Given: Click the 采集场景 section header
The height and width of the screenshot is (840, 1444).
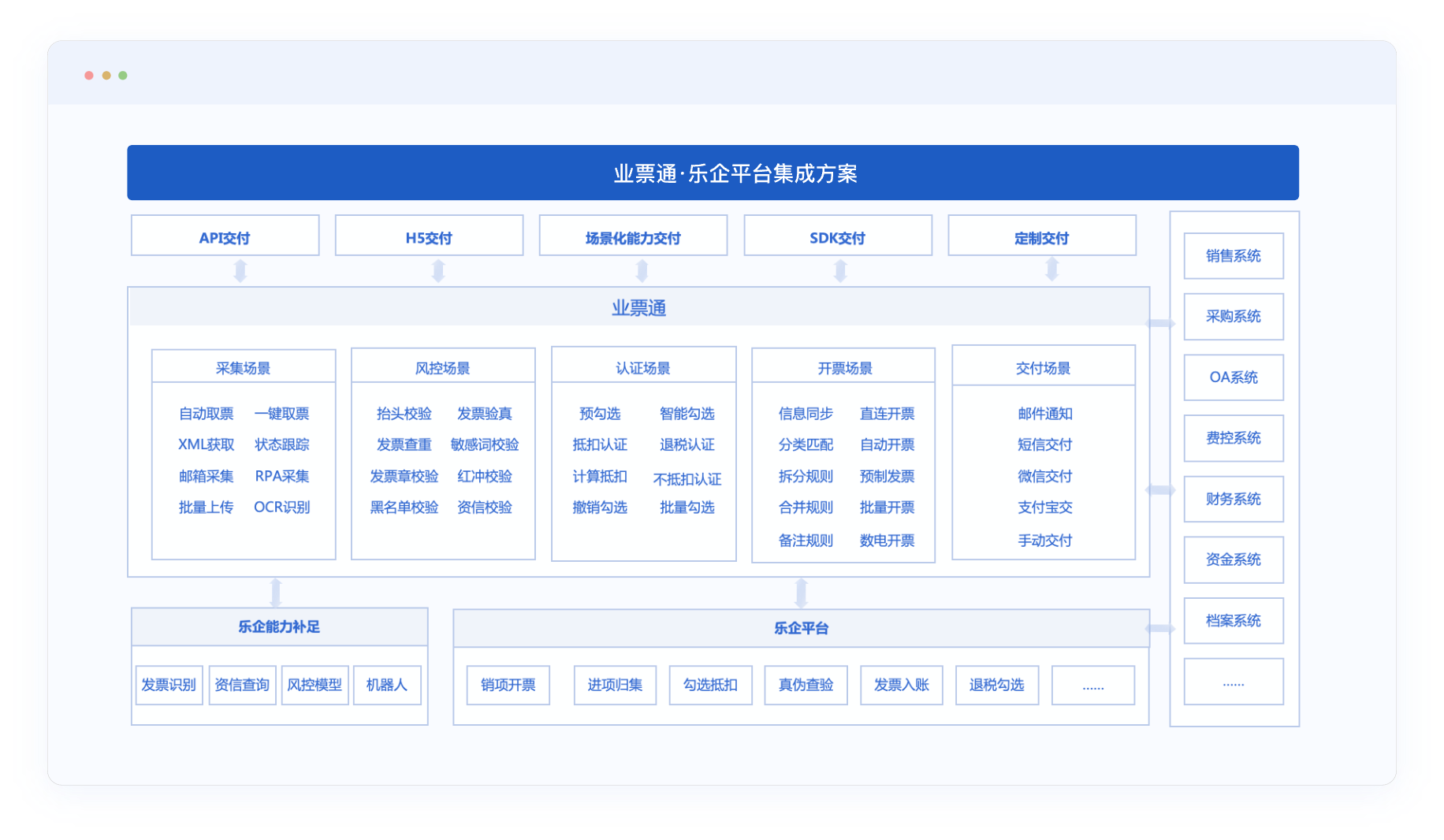Looking at the screenshot, I should click(x=243, y=368).
